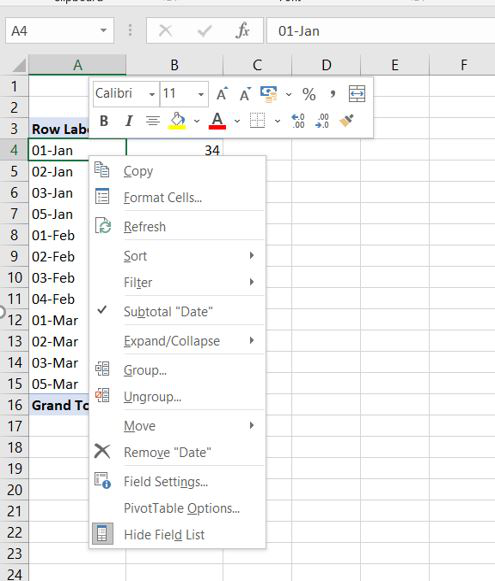
Task: Click the Group icon
Action: pyautogui.click(x=102, y=369)
